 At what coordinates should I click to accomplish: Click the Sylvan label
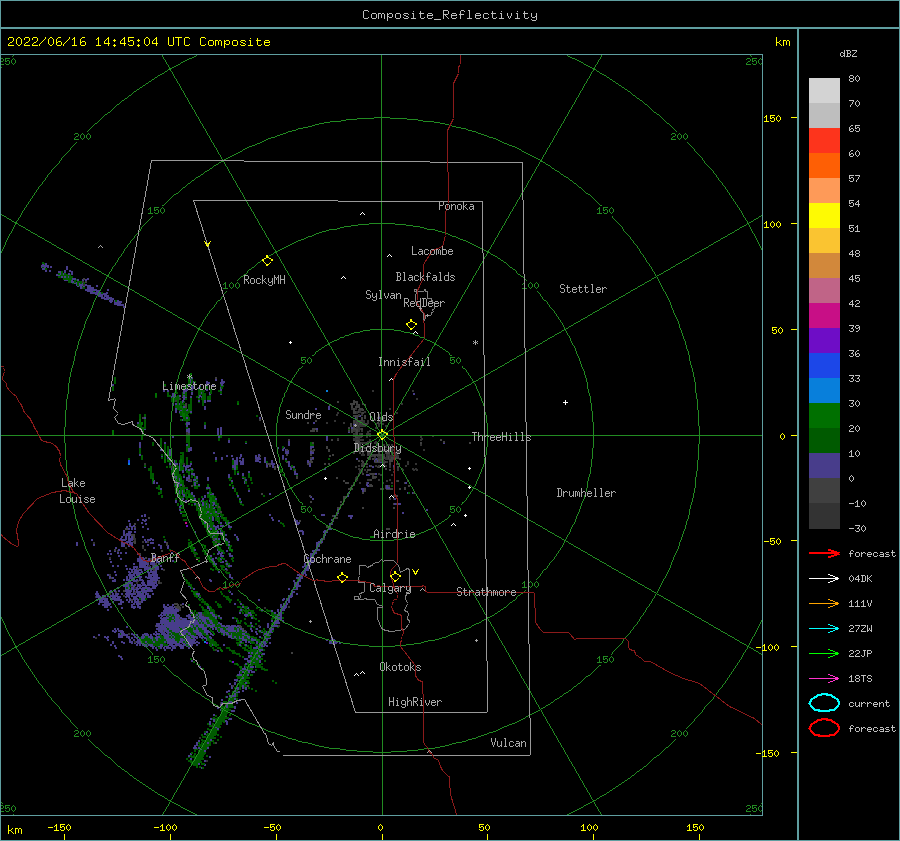383,295
